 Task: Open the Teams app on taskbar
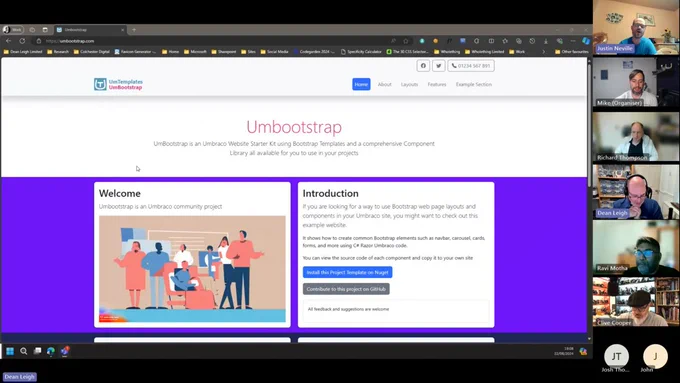pos(65,351)
